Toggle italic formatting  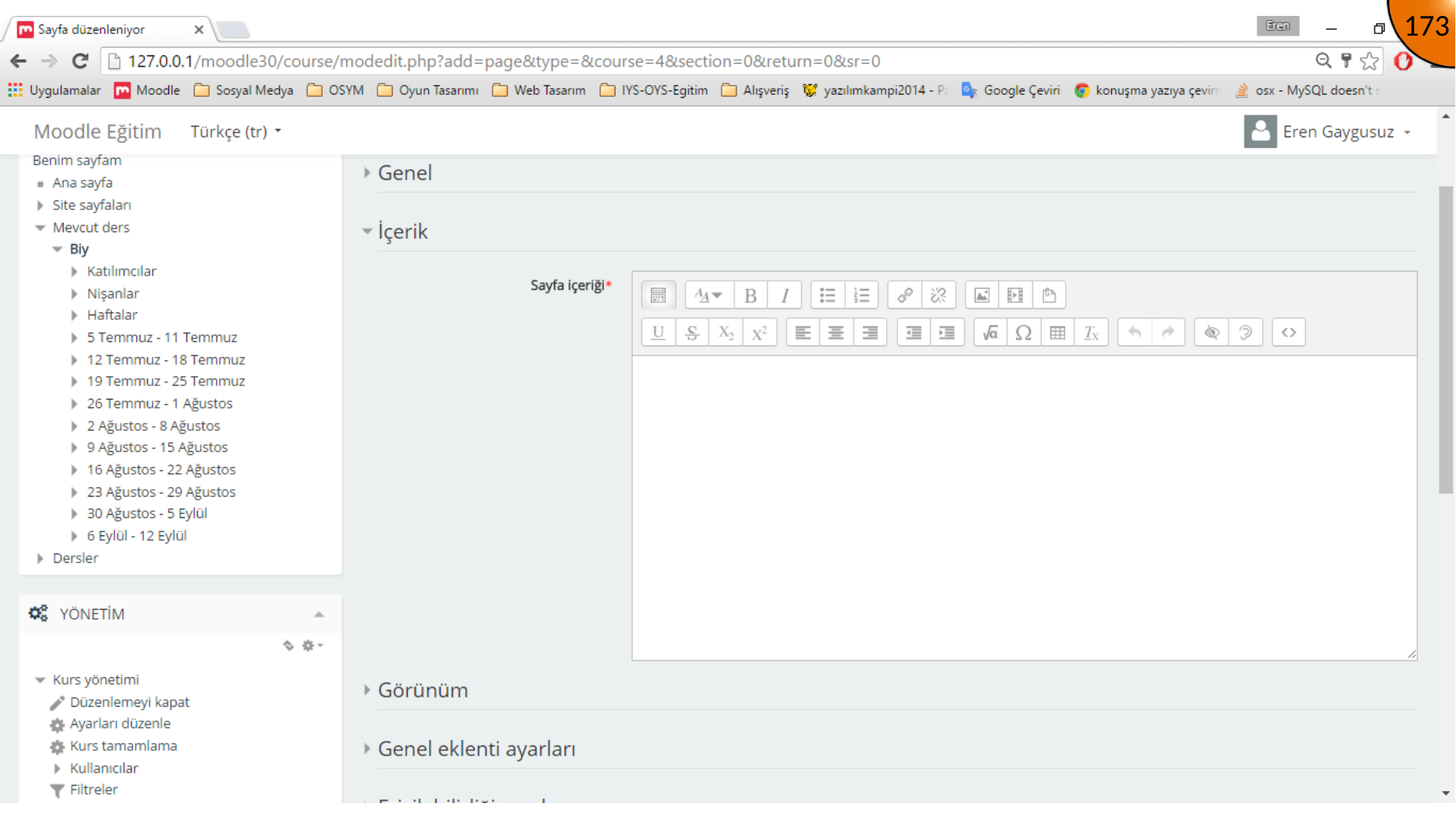(784, 295)
